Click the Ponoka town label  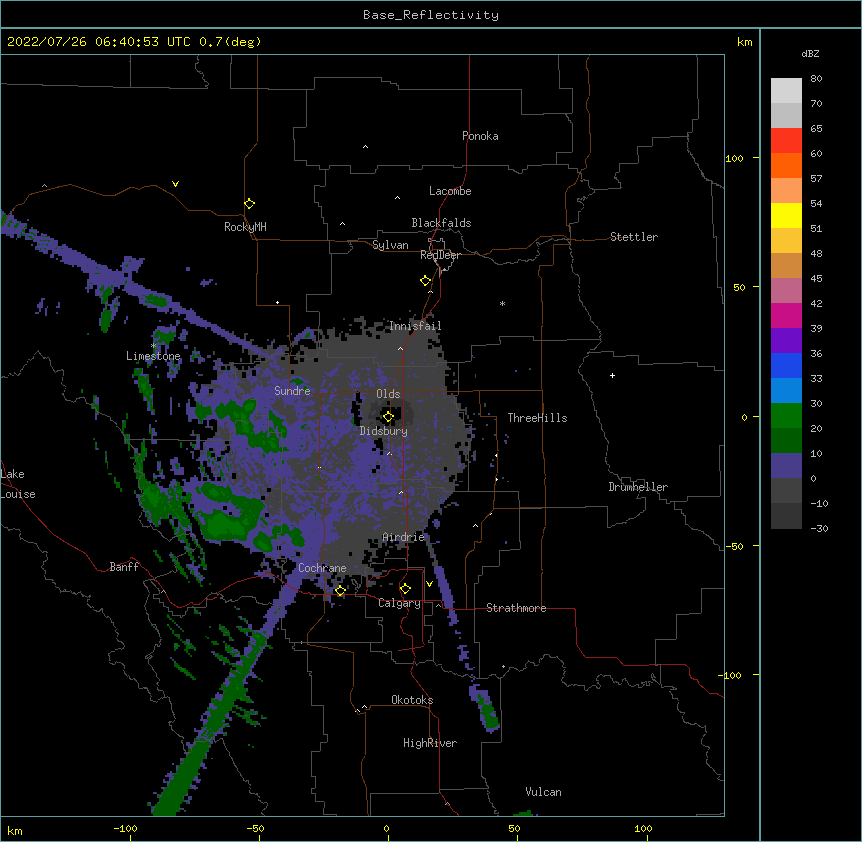tap(480, 136)
